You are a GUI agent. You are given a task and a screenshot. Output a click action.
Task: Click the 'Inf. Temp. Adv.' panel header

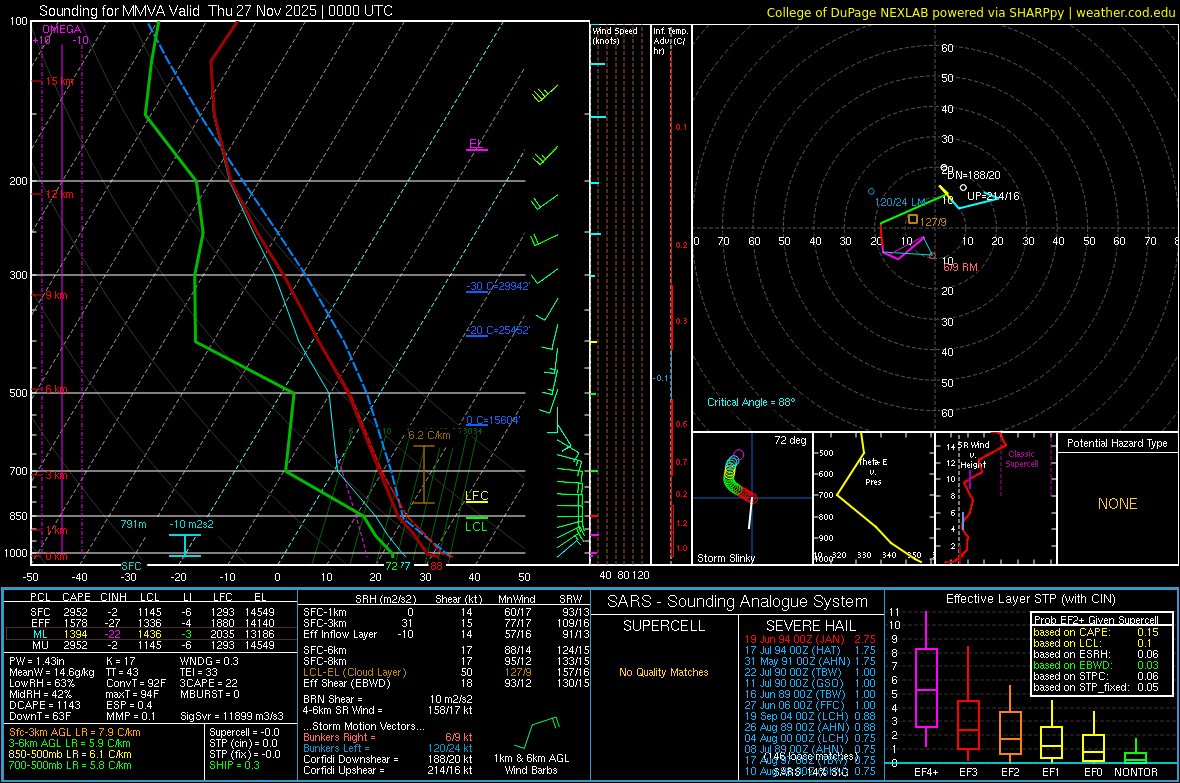point(670,41)
